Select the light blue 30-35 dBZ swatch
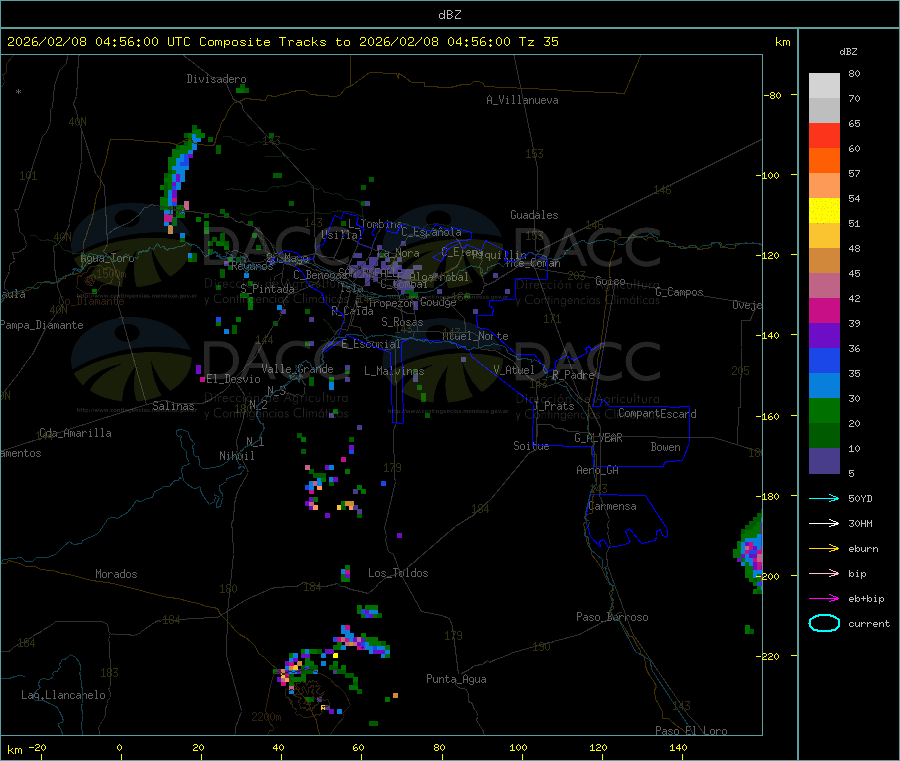The width and height of the screenshot is (900, 761). click(824, 386)
